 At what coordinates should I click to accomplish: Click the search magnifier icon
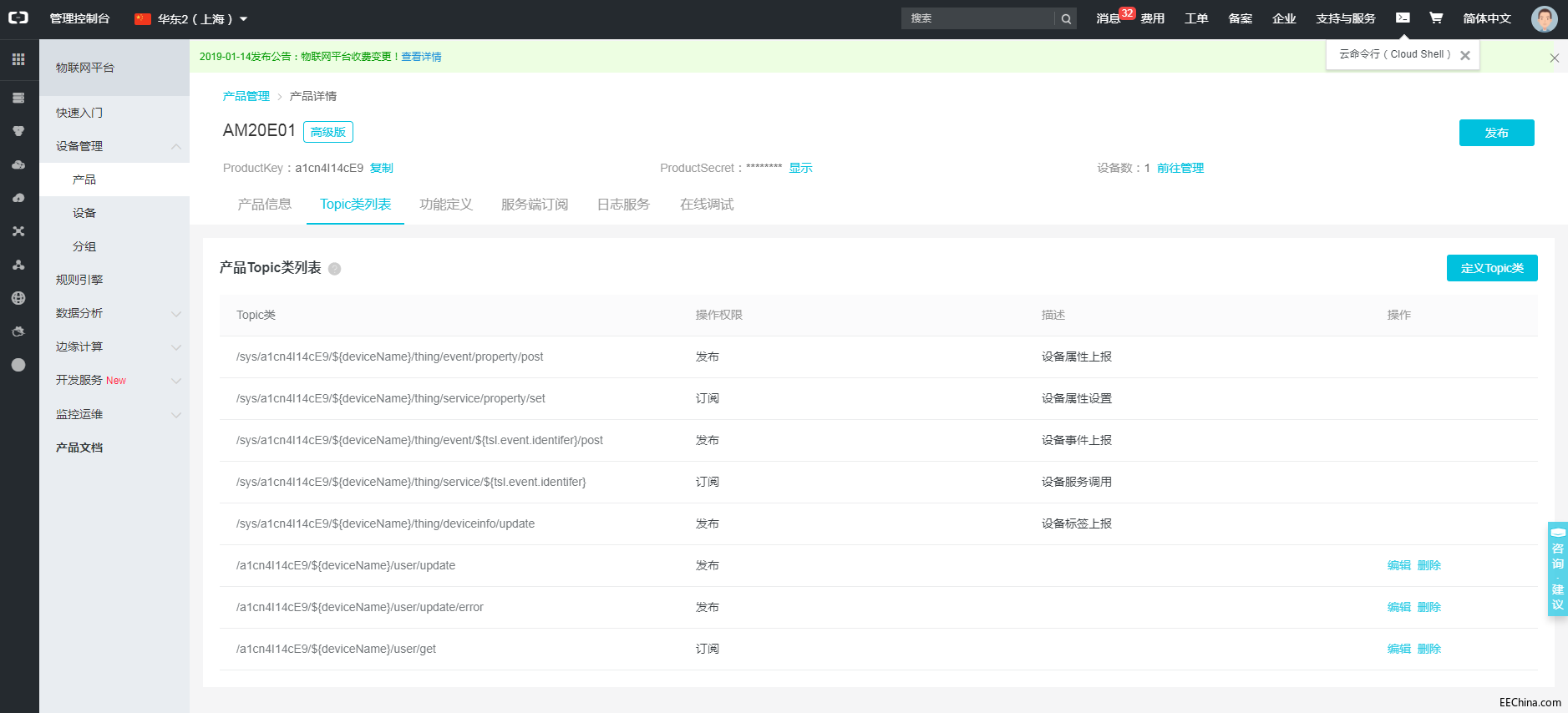point(1066,18)
